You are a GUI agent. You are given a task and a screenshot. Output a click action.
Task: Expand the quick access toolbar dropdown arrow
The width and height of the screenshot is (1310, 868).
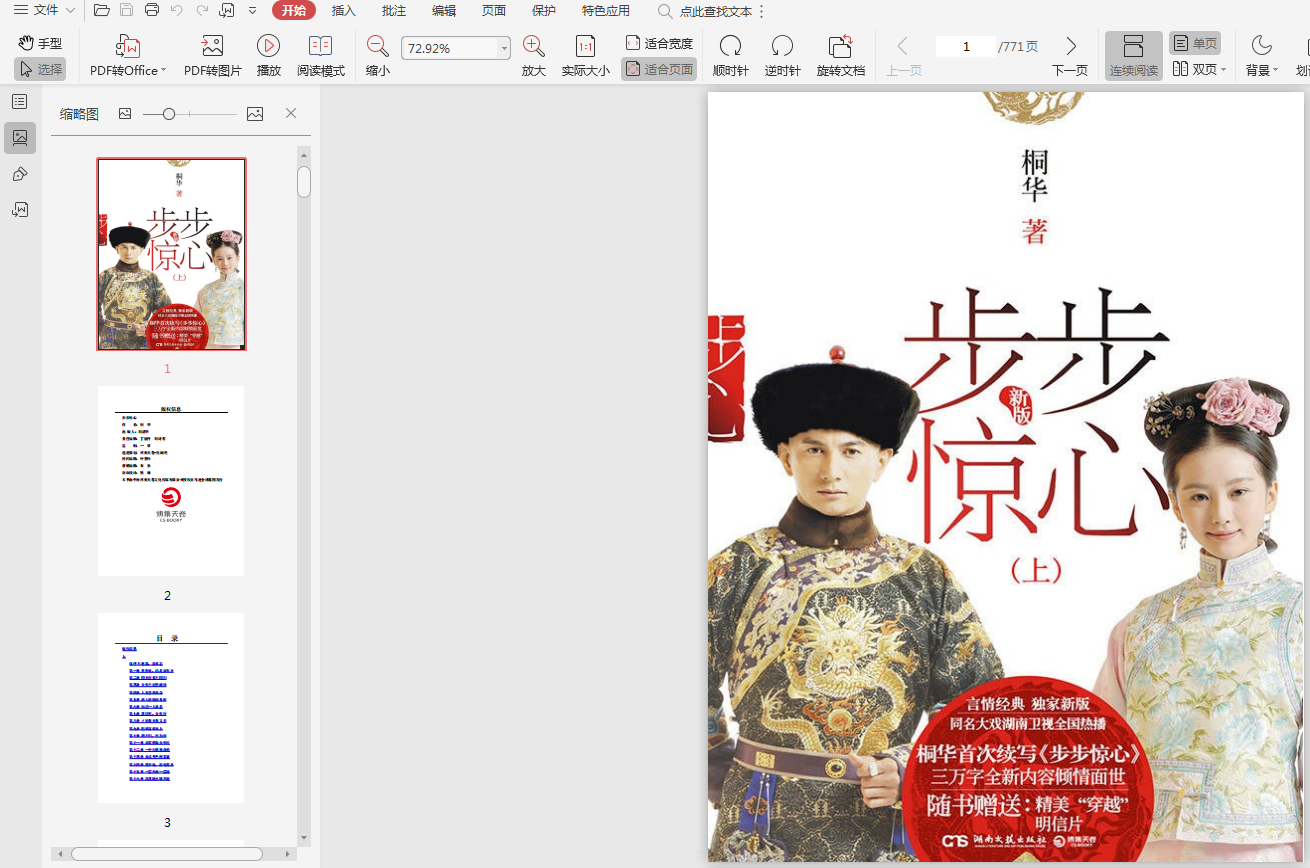(x=252, y=11)
